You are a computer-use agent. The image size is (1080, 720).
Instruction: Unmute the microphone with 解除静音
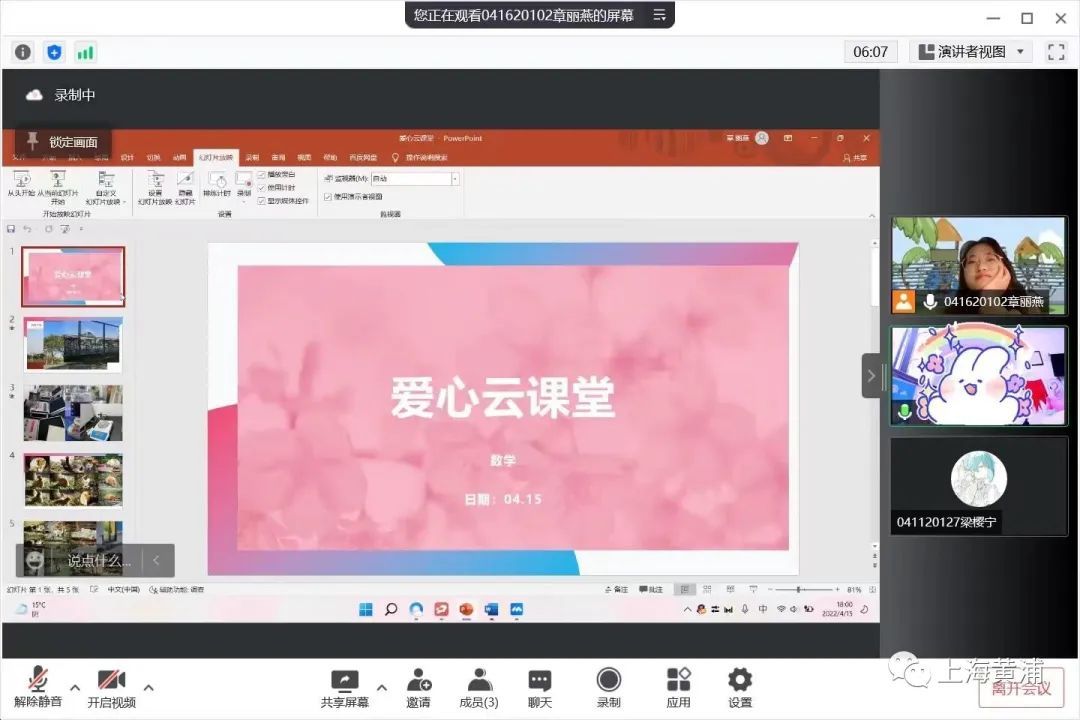click(x=38, y=688)
